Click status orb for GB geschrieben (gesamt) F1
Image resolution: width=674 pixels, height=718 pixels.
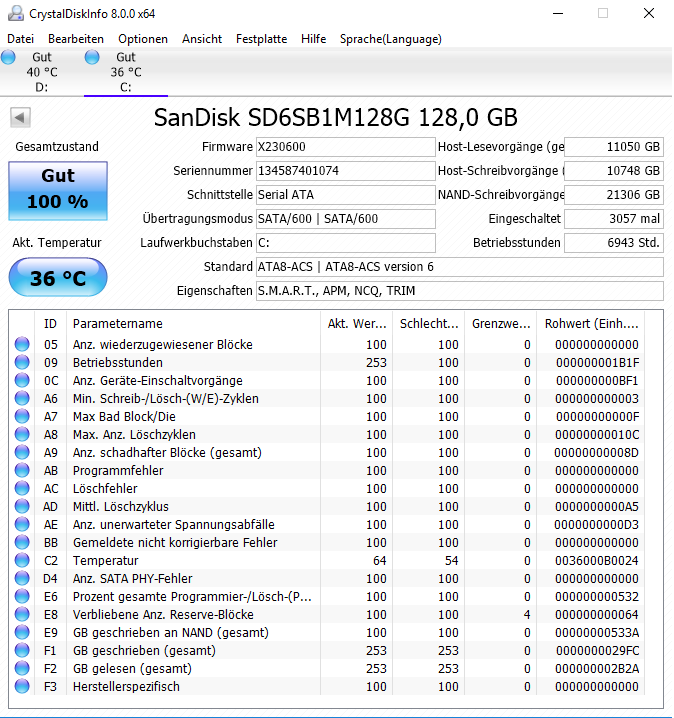tap(22, 650)
